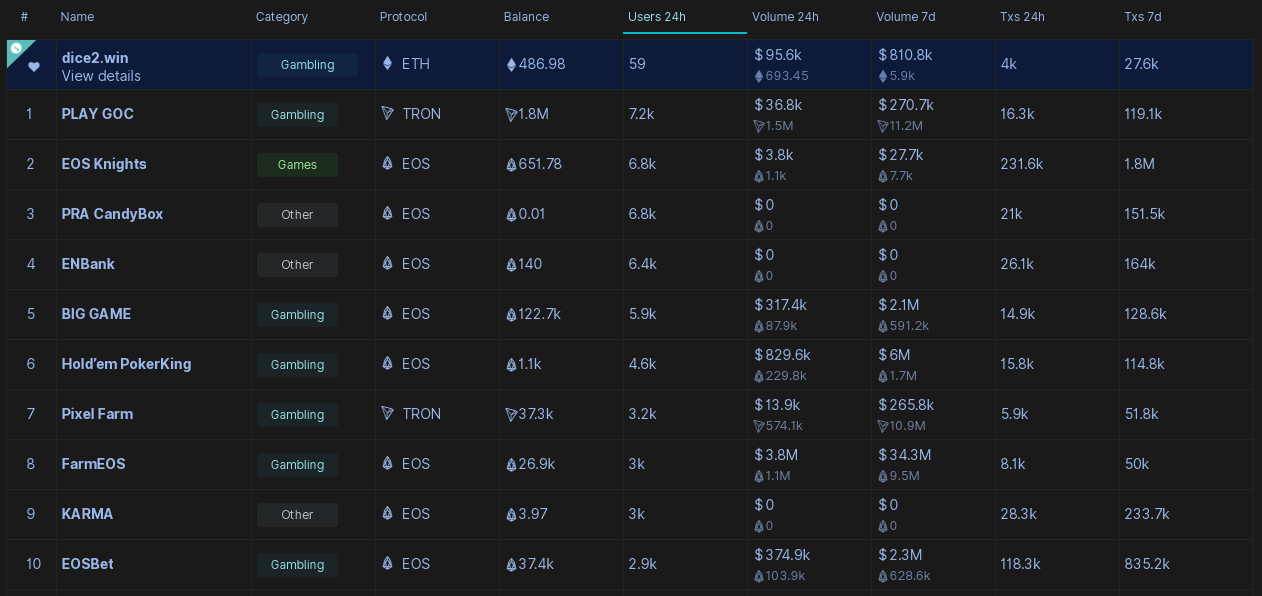This screenshot has width=1262, height=596.
Task: Click the heart favorite icon for dice2.win
Action: coord(34,67)
